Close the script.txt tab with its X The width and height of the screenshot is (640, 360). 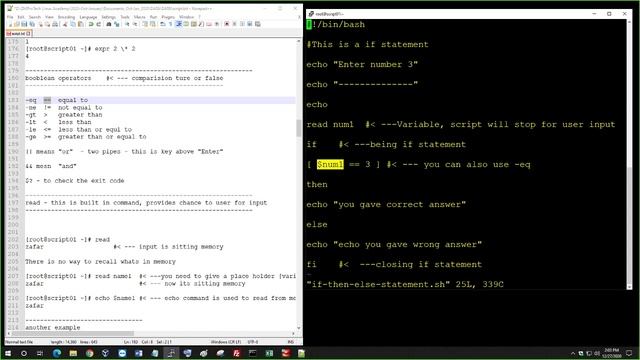click(x=29, y=33)
